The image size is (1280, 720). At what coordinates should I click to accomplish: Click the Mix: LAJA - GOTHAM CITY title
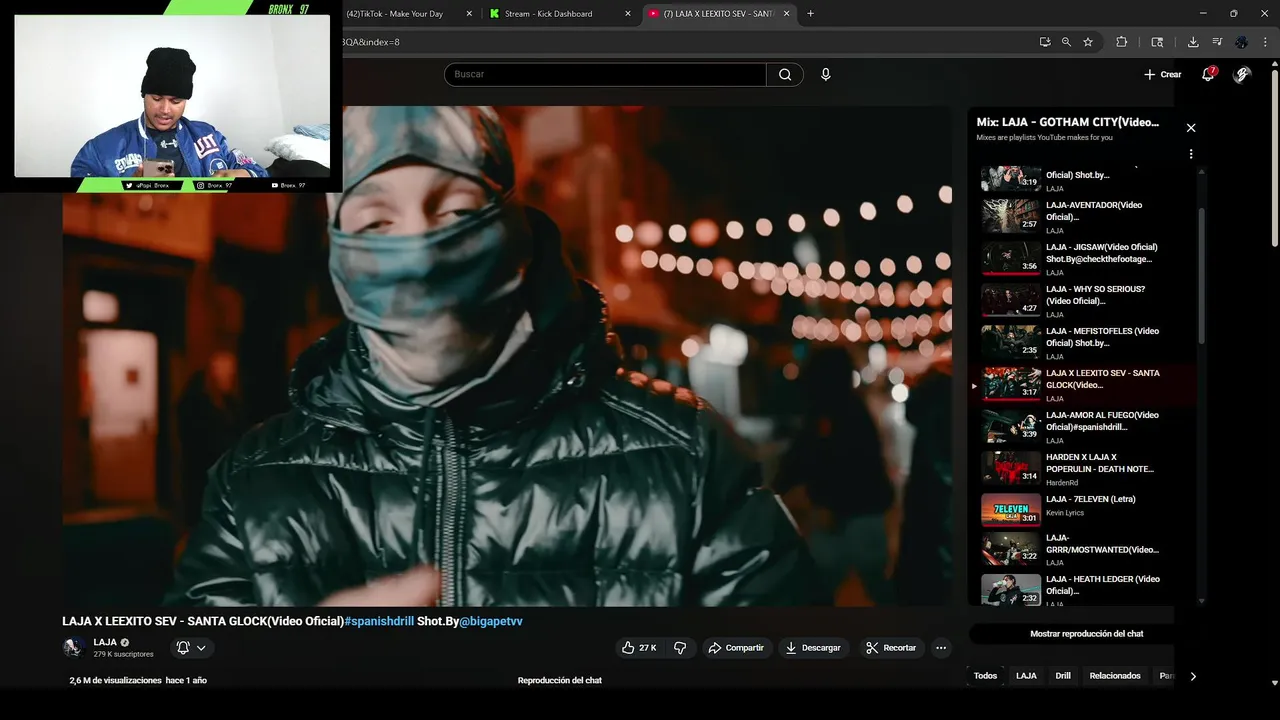point(1068,122)
